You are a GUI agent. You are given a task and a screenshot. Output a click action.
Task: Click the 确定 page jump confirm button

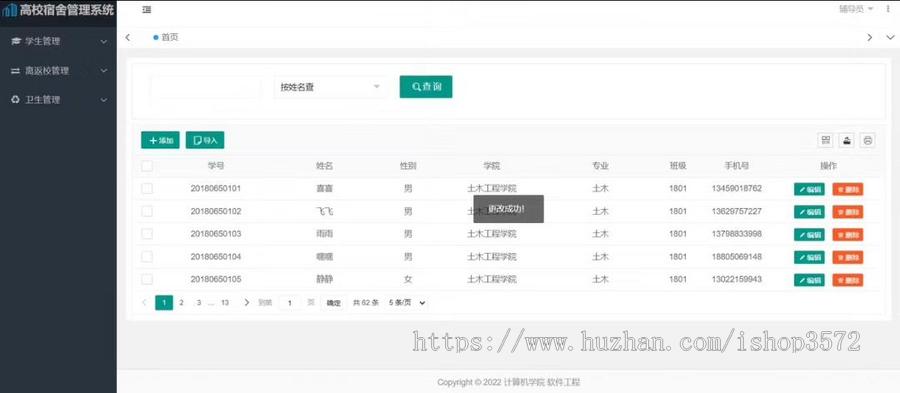coord(333,303)
